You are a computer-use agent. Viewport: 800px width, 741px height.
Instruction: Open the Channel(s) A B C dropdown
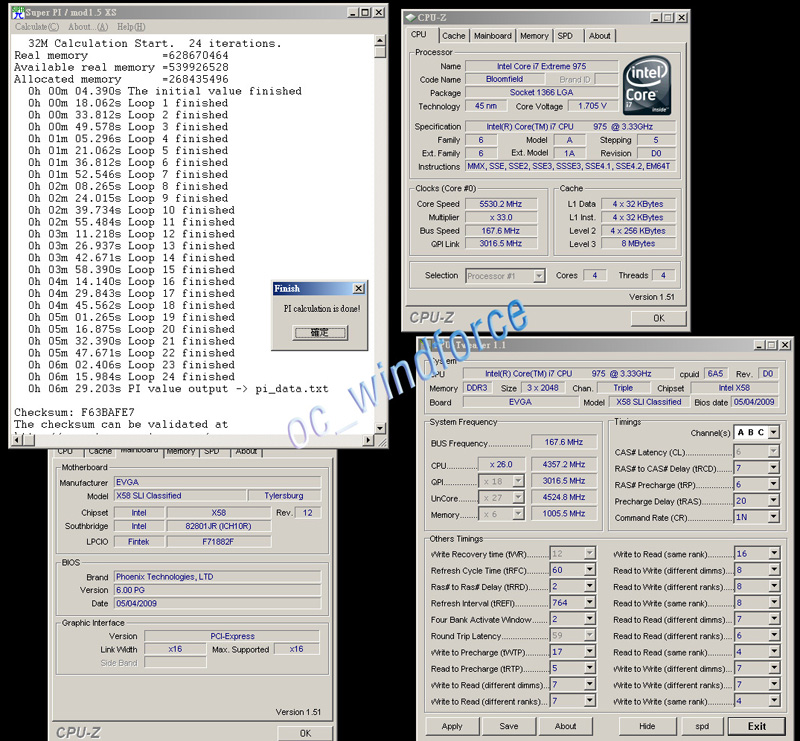pyautogui.click(x=774, y=432)
